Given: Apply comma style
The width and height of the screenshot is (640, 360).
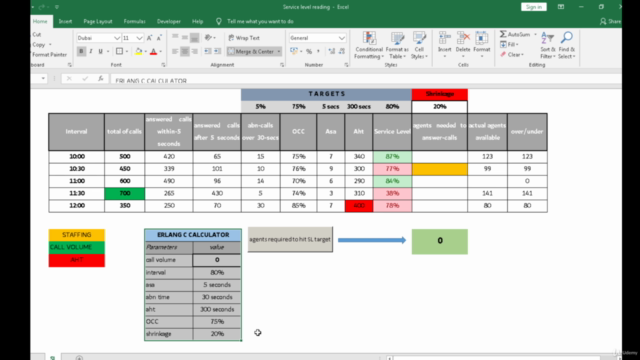Looking at the screenshot, I should (x=318, y=51).
